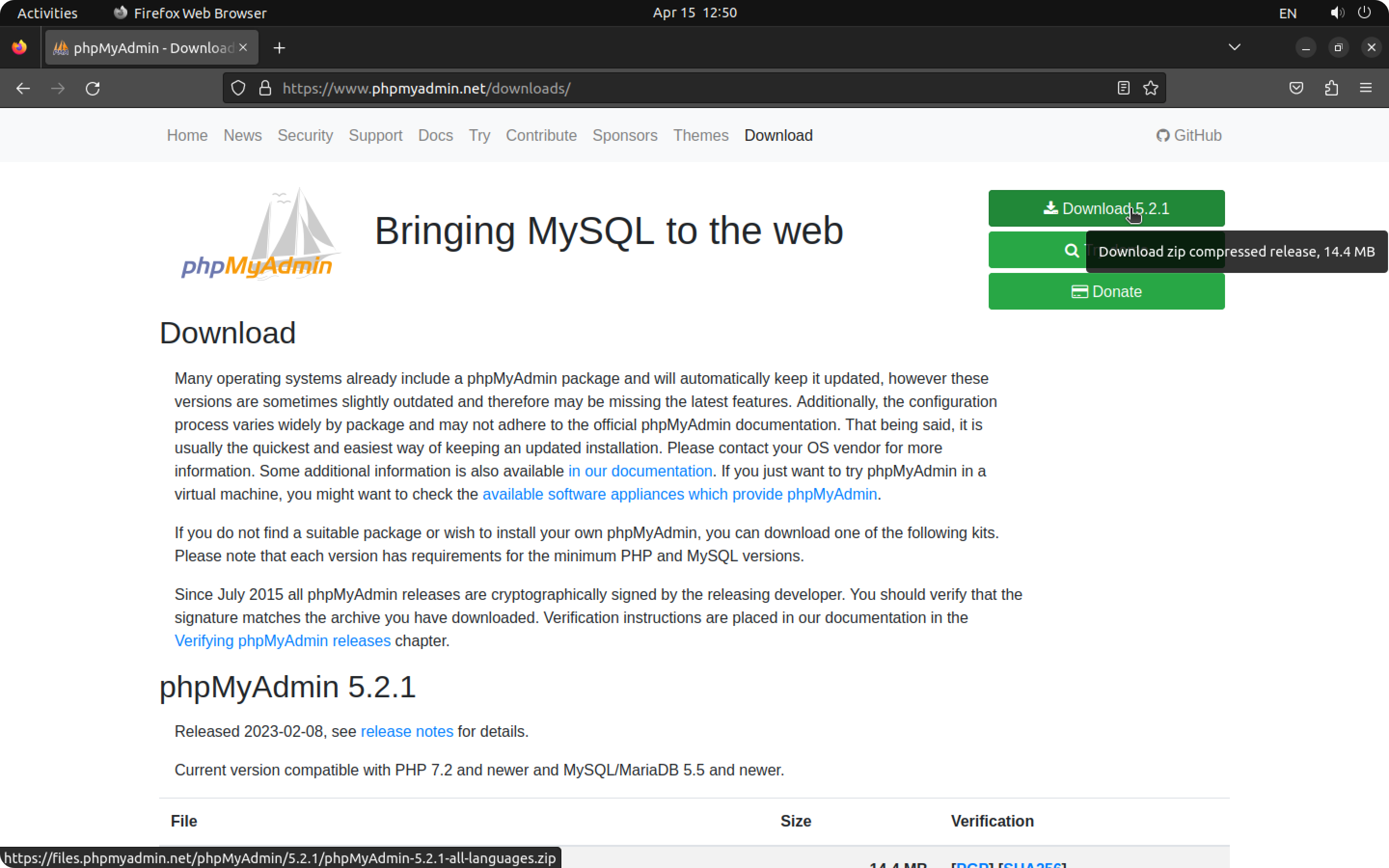Open the Activities overview
Viewport: 1389px width, 868px height.
click(x=48, y=13)
